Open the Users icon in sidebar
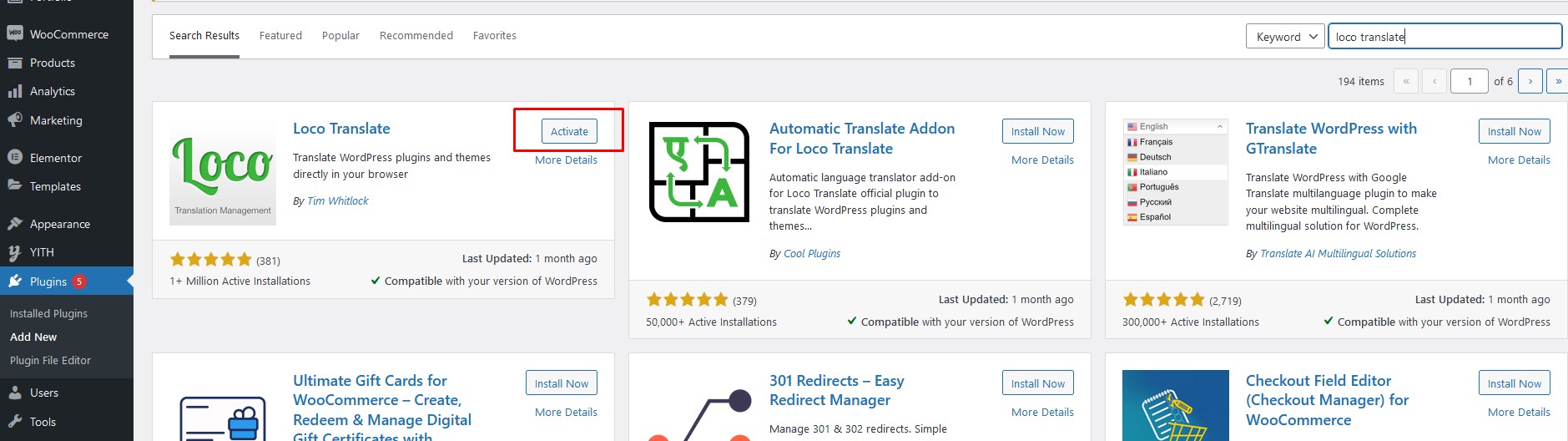1568x441 pixels. coord(14,393)
